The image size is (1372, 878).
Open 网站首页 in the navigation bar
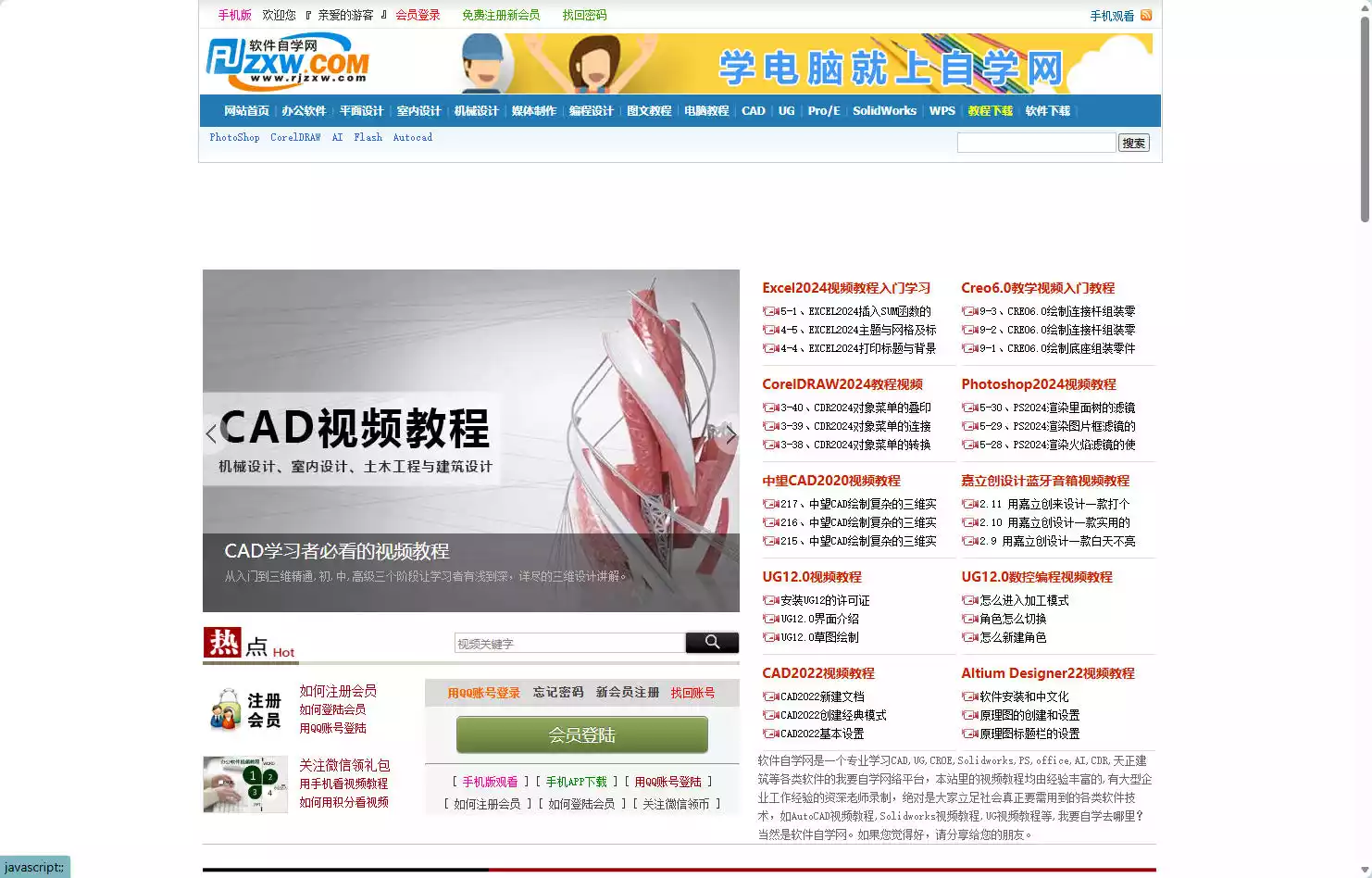pyautogui.click(x=246, y=110)
